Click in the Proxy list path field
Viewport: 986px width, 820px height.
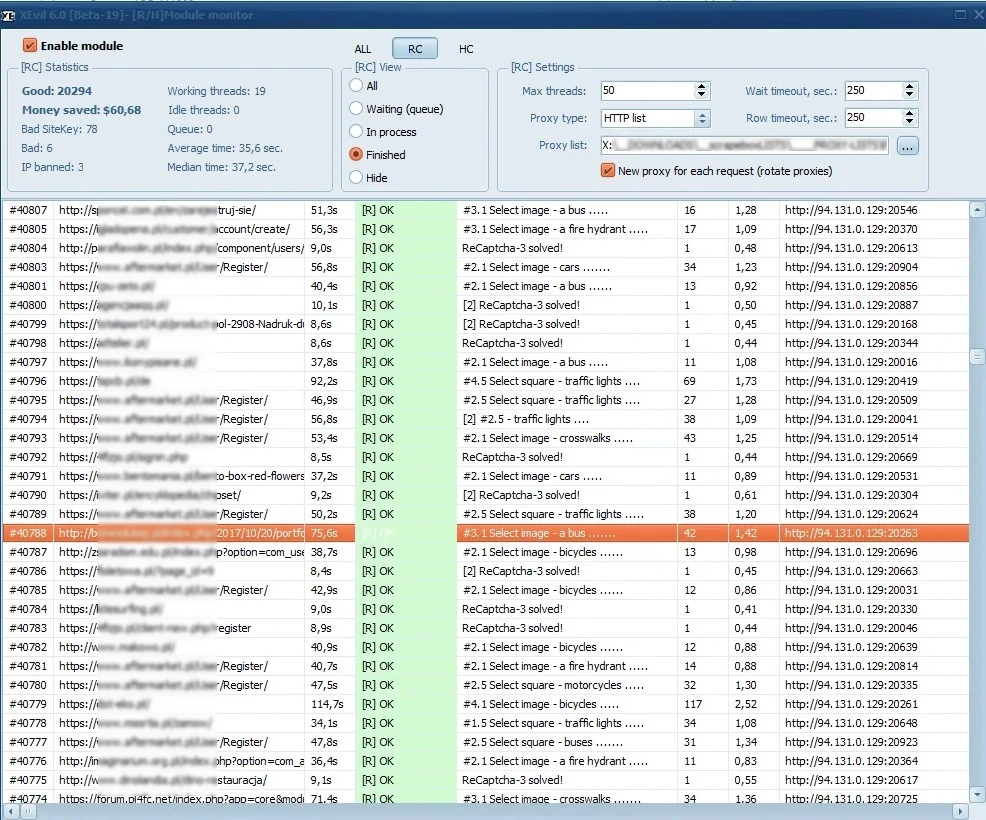(x=744, y=146)
